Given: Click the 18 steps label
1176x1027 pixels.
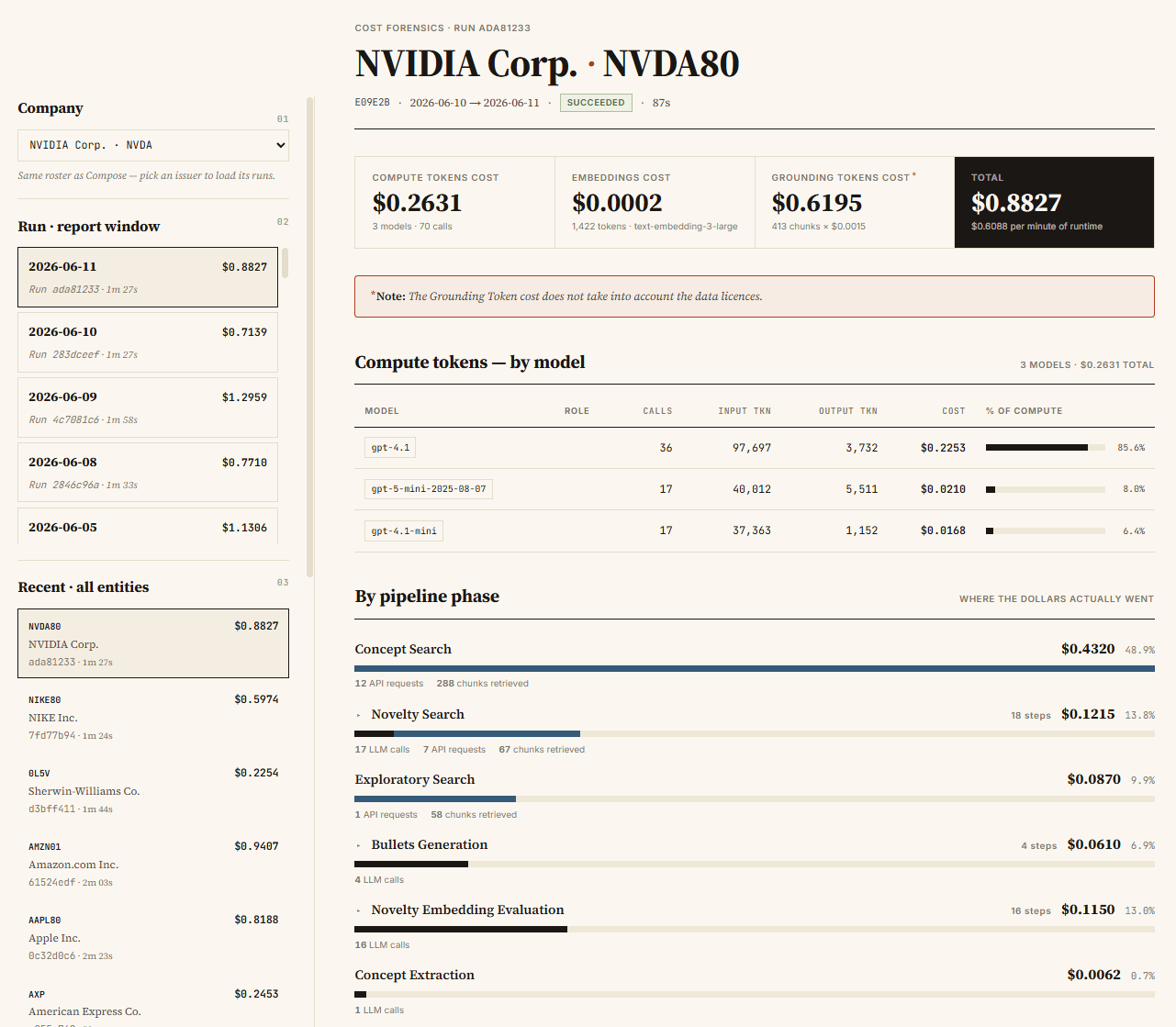Looking at the screenshot, I should pyautogui.click(x=1031, y=715).
